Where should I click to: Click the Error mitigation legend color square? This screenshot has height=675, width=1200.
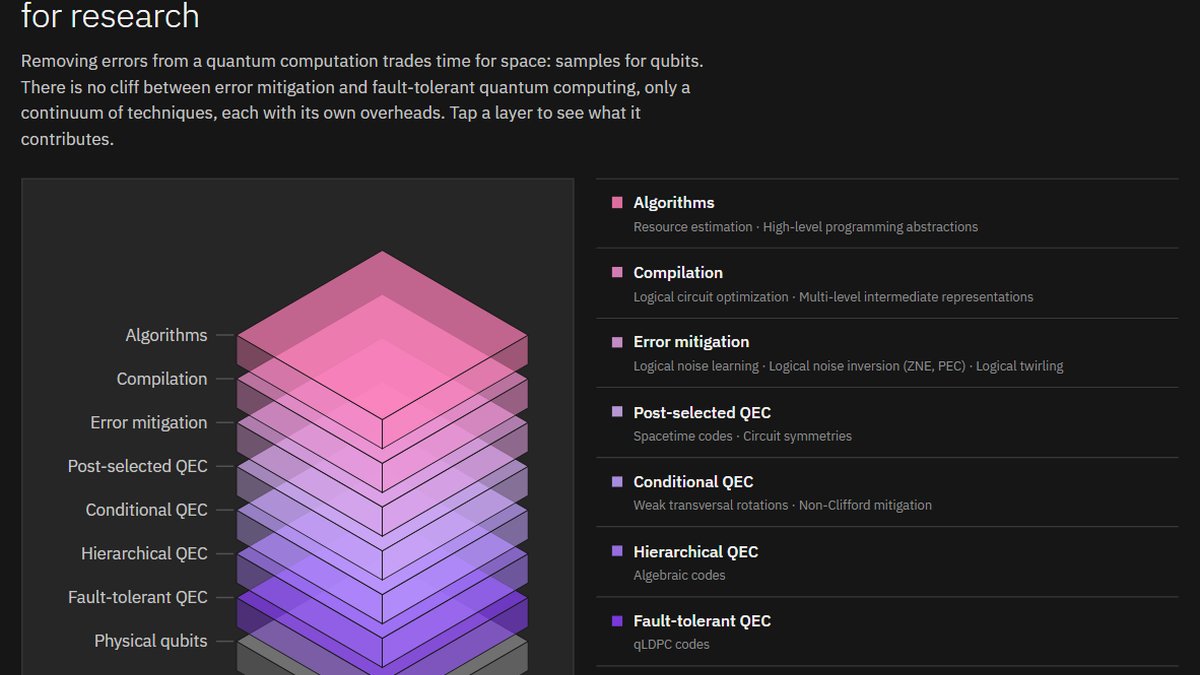[x=617, y=342]
